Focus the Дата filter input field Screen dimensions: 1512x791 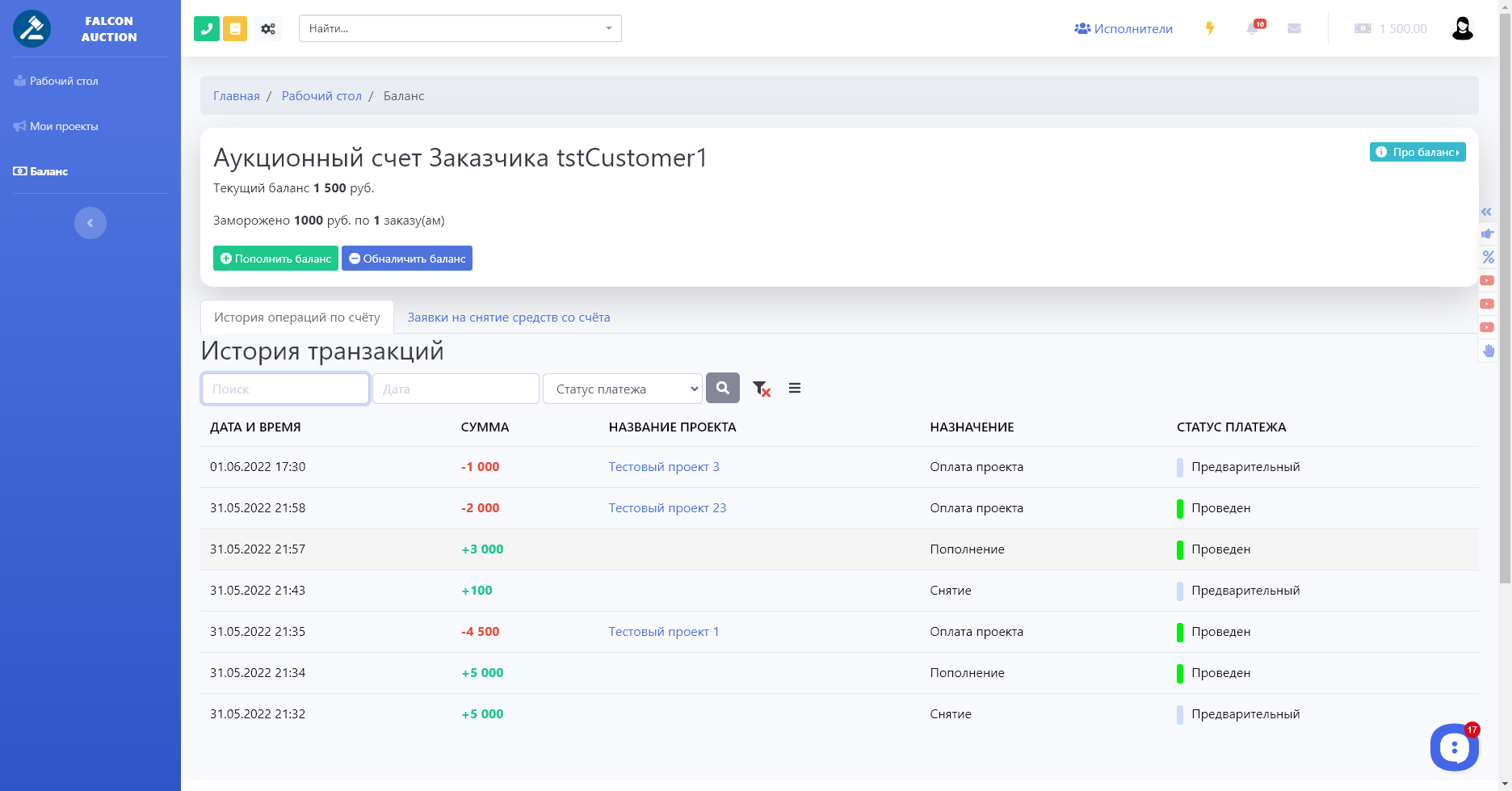456,389
